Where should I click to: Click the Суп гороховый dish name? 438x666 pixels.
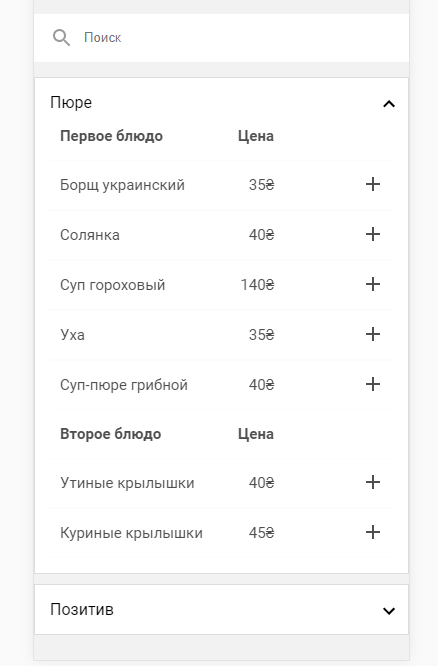113,285
